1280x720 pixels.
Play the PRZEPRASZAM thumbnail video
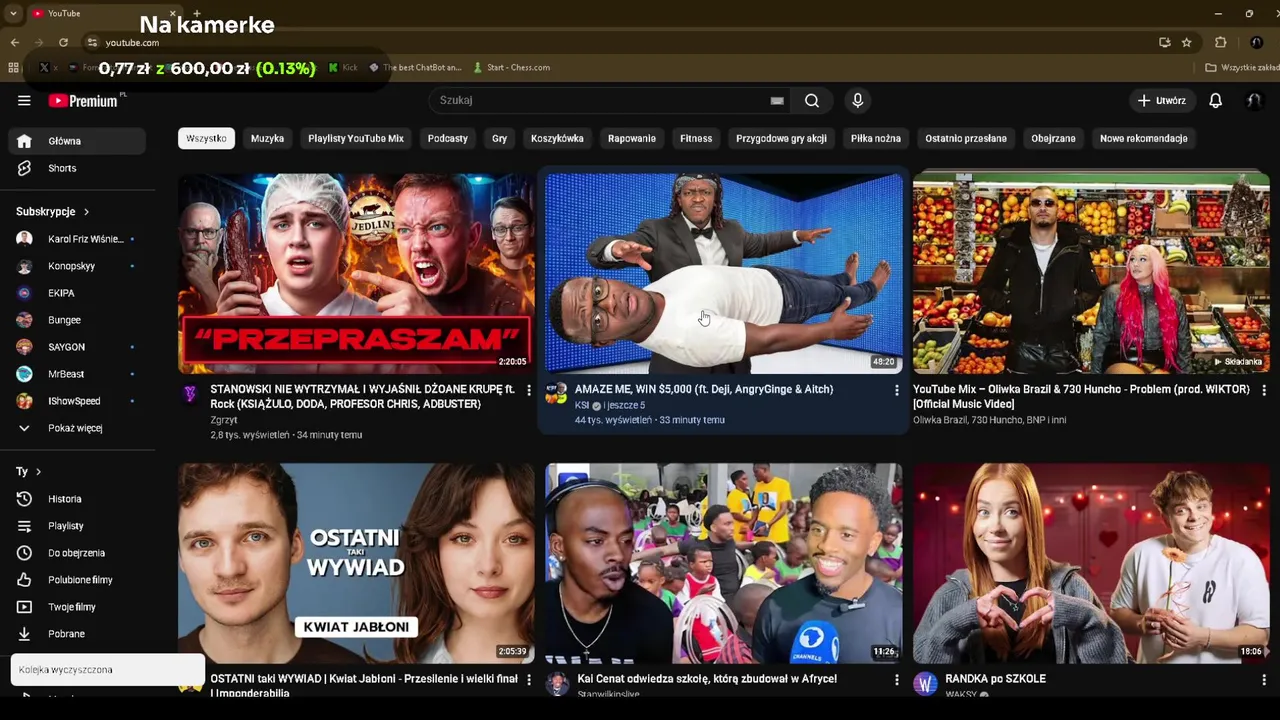click(x=356, y=273)
